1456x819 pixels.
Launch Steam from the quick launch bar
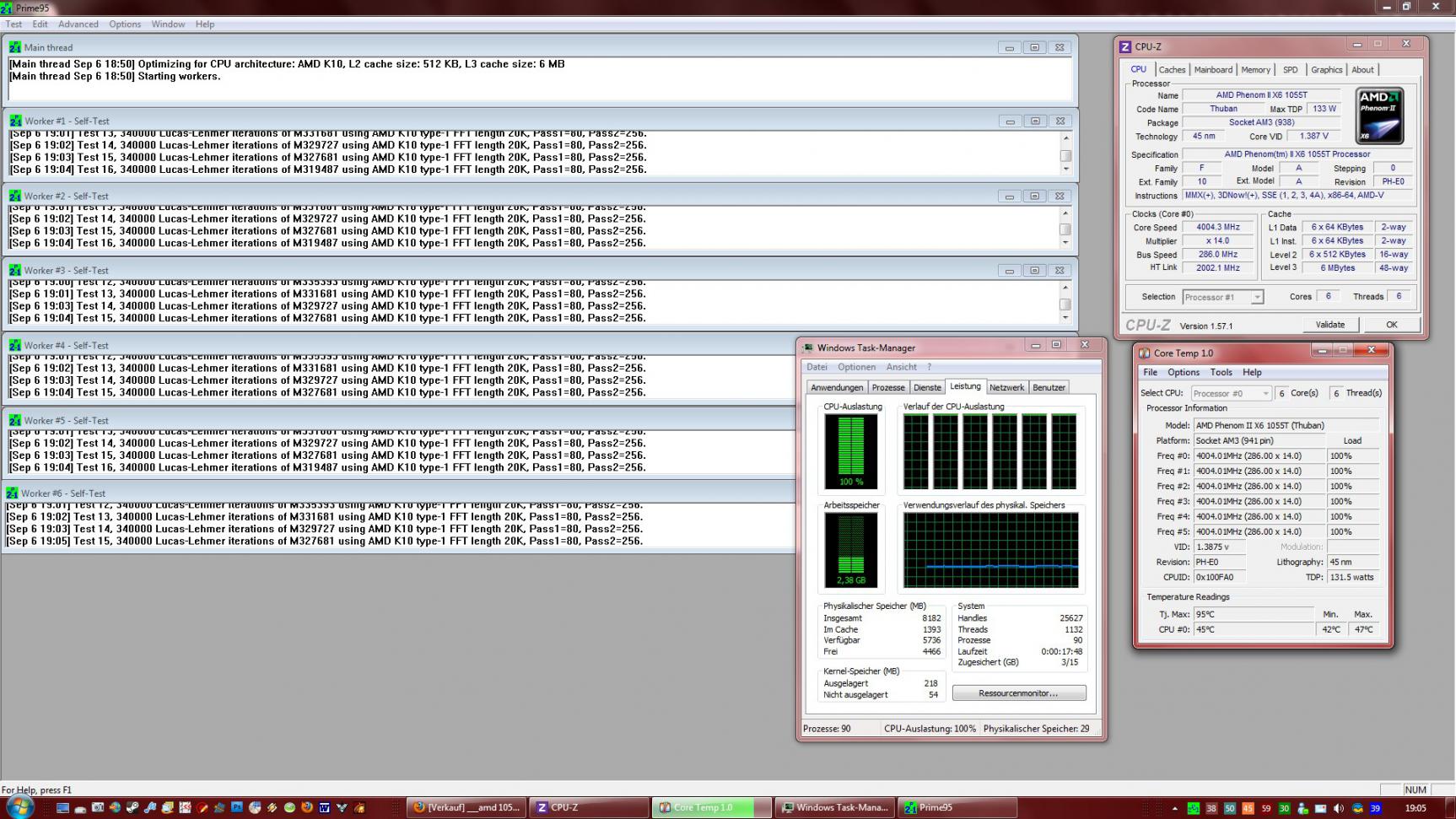point(132,808)
